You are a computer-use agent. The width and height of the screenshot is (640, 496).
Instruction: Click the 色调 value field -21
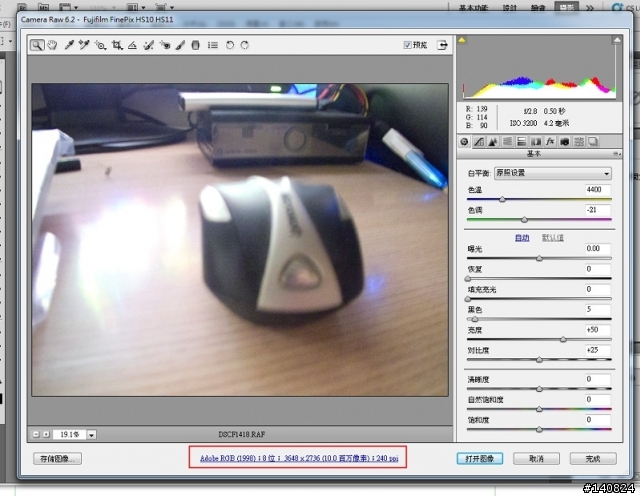click(597, 210)
